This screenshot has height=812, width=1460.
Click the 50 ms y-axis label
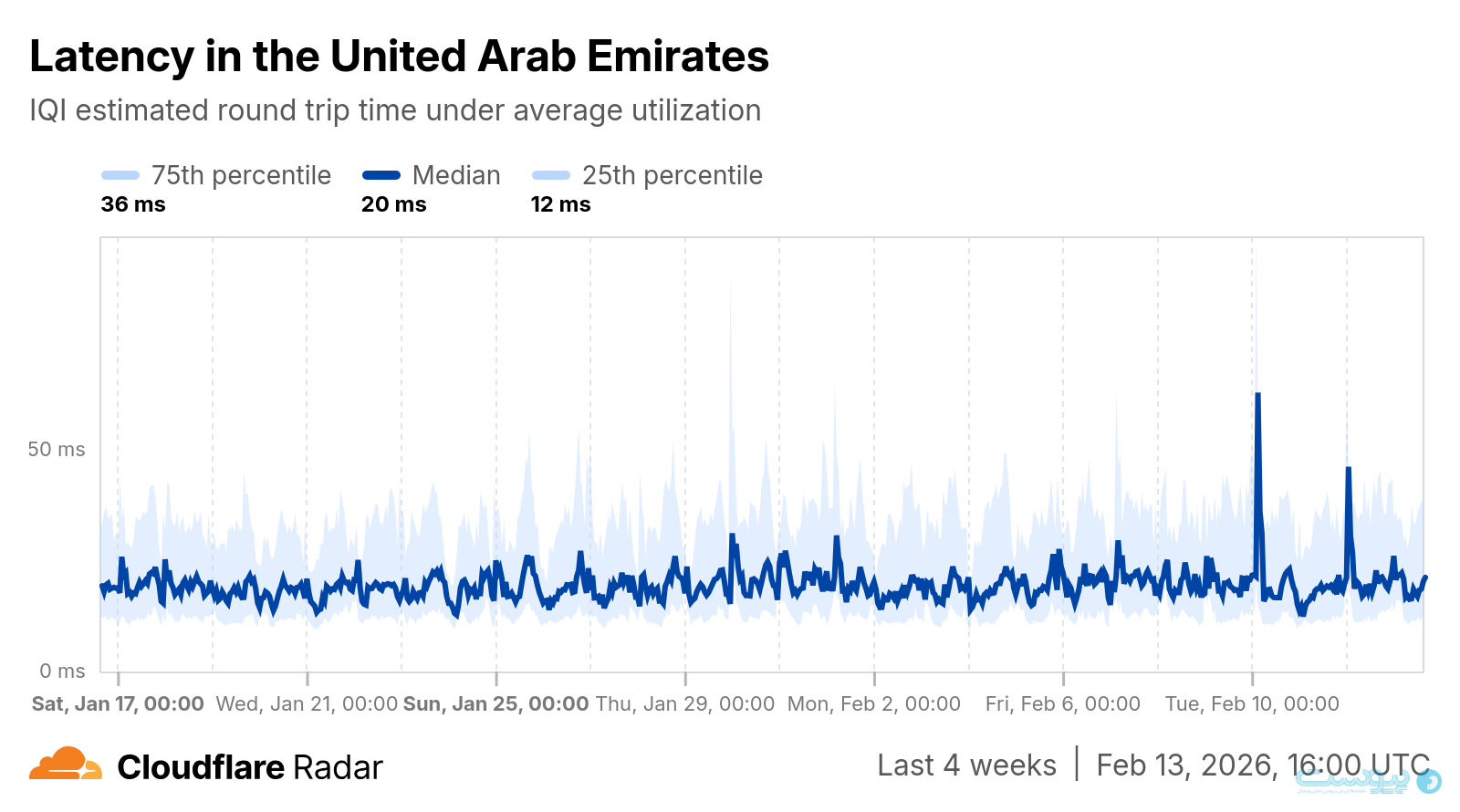pyautogui.click(x=56, y=449)
